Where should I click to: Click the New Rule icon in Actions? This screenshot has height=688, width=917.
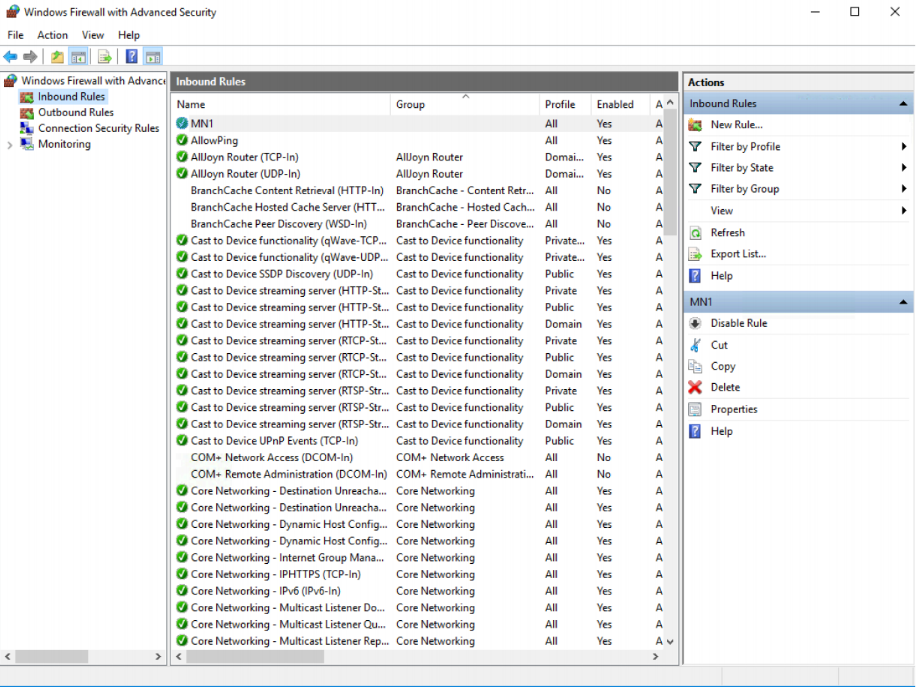click(x=695, y=125)
